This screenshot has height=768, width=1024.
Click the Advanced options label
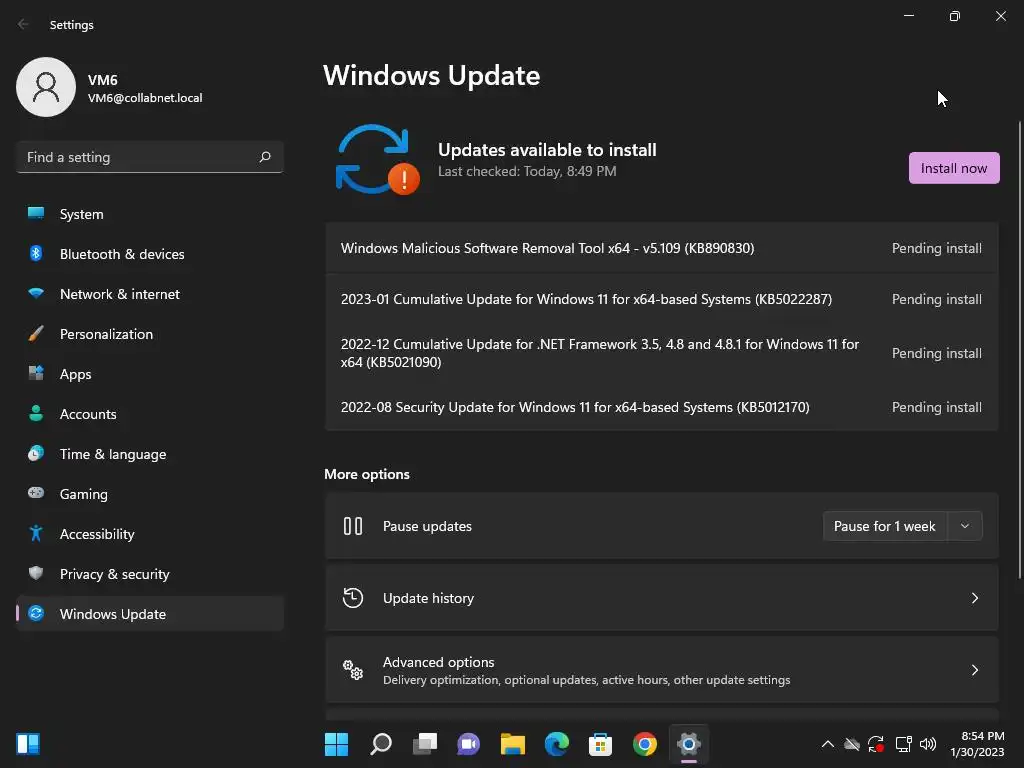coord(438,662)
